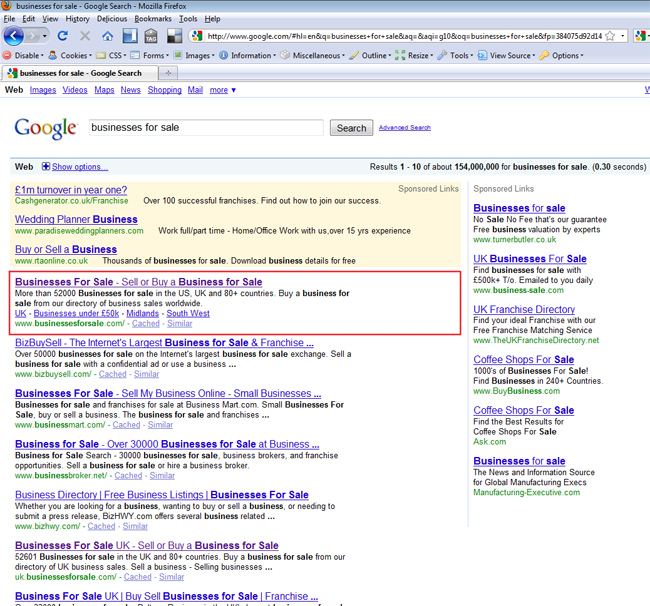Open the Outline developer toolbar menu
Screen dimensions: 650x606
370,55
